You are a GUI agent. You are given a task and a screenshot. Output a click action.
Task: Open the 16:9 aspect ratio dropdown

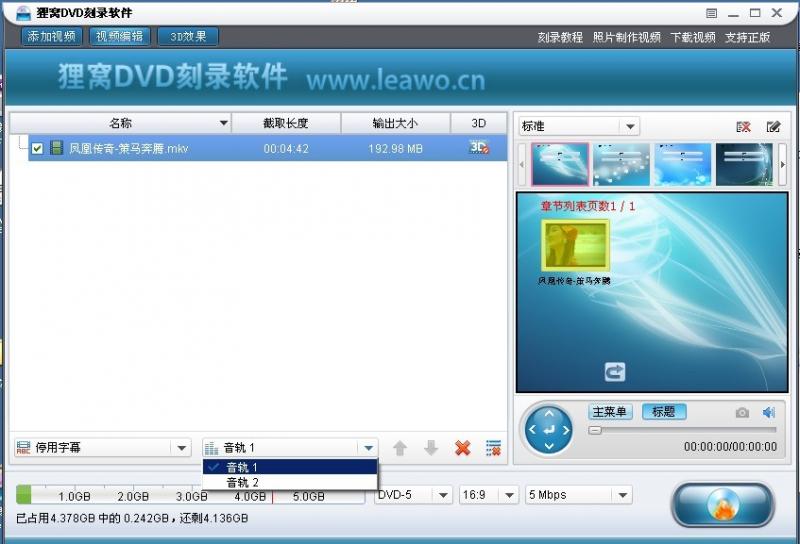488,494
